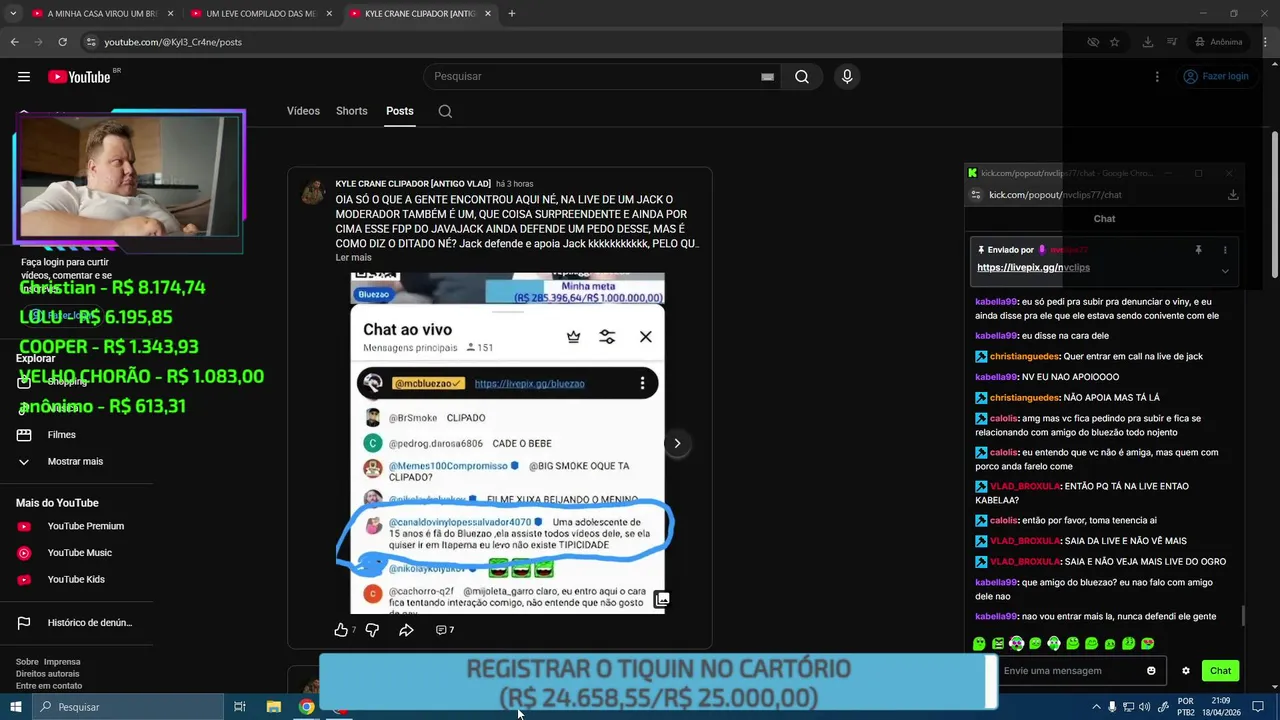Open emoji picker in Kick message box

pyautogui.click(x=1151, y=671)
